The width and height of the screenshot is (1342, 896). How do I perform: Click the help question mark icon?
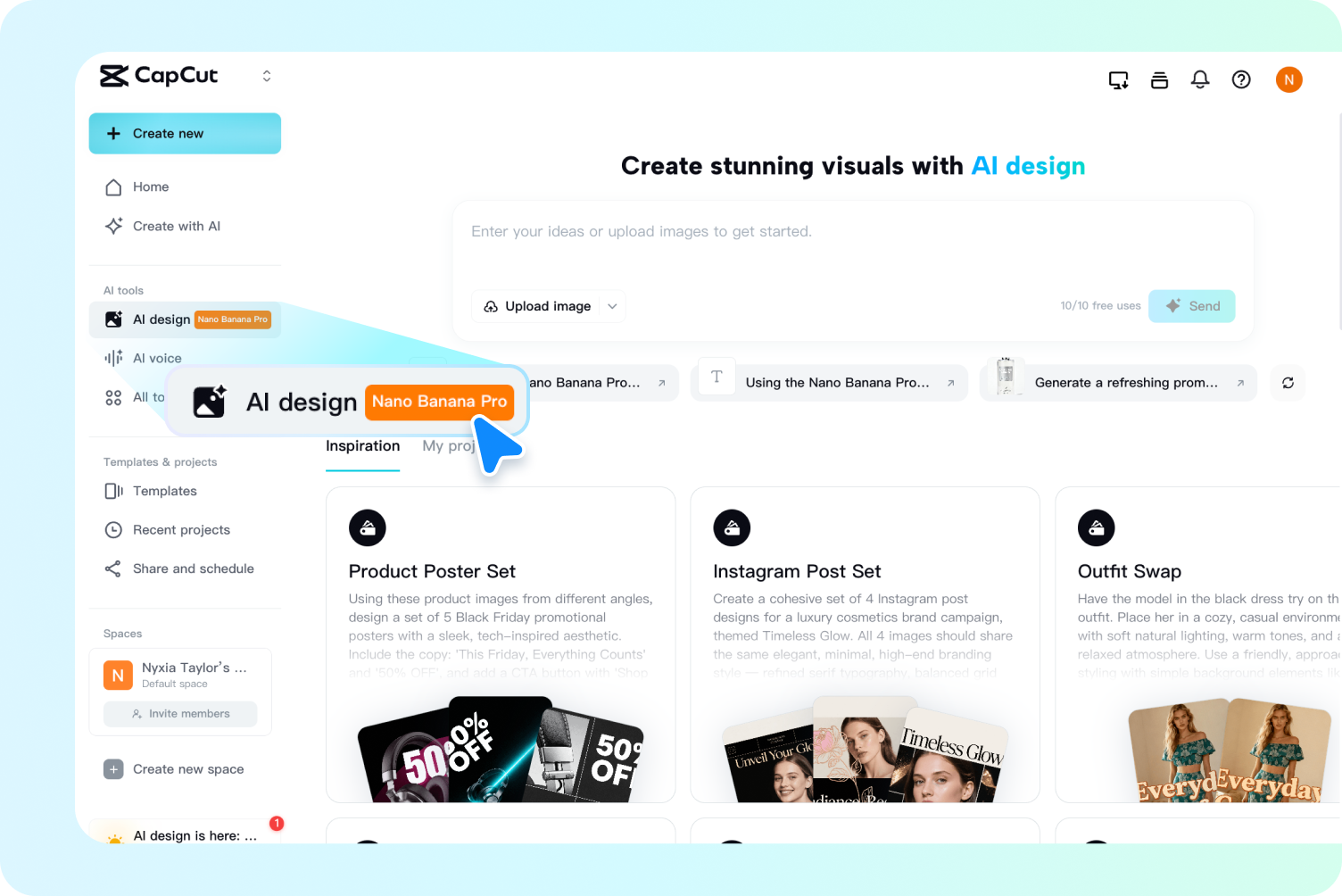[1241, 79]
